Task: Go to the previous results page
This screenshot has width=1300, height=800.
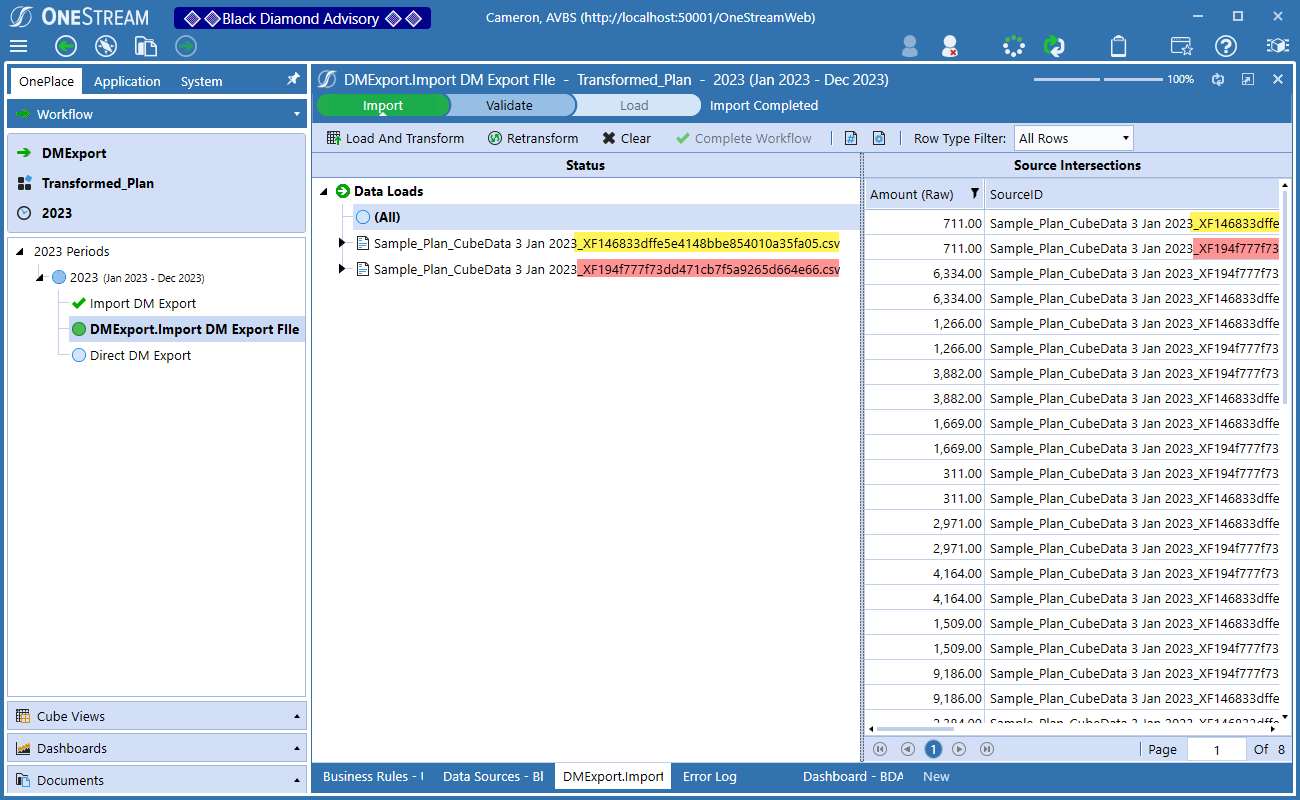Action: coord(907,749)
